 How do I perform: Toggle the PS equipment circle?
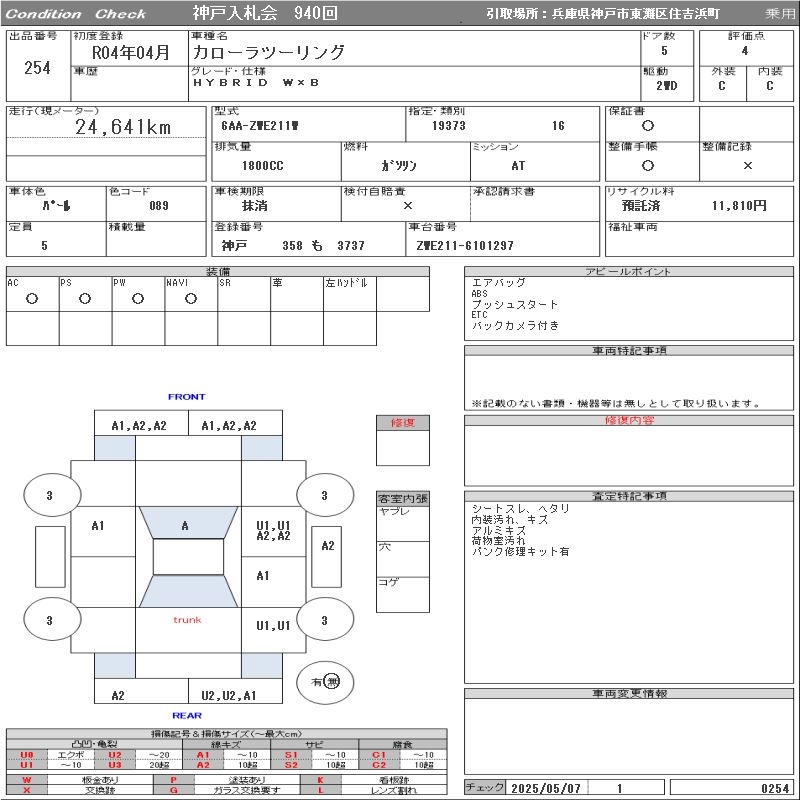pyautogui.click(x=85, y=298)
